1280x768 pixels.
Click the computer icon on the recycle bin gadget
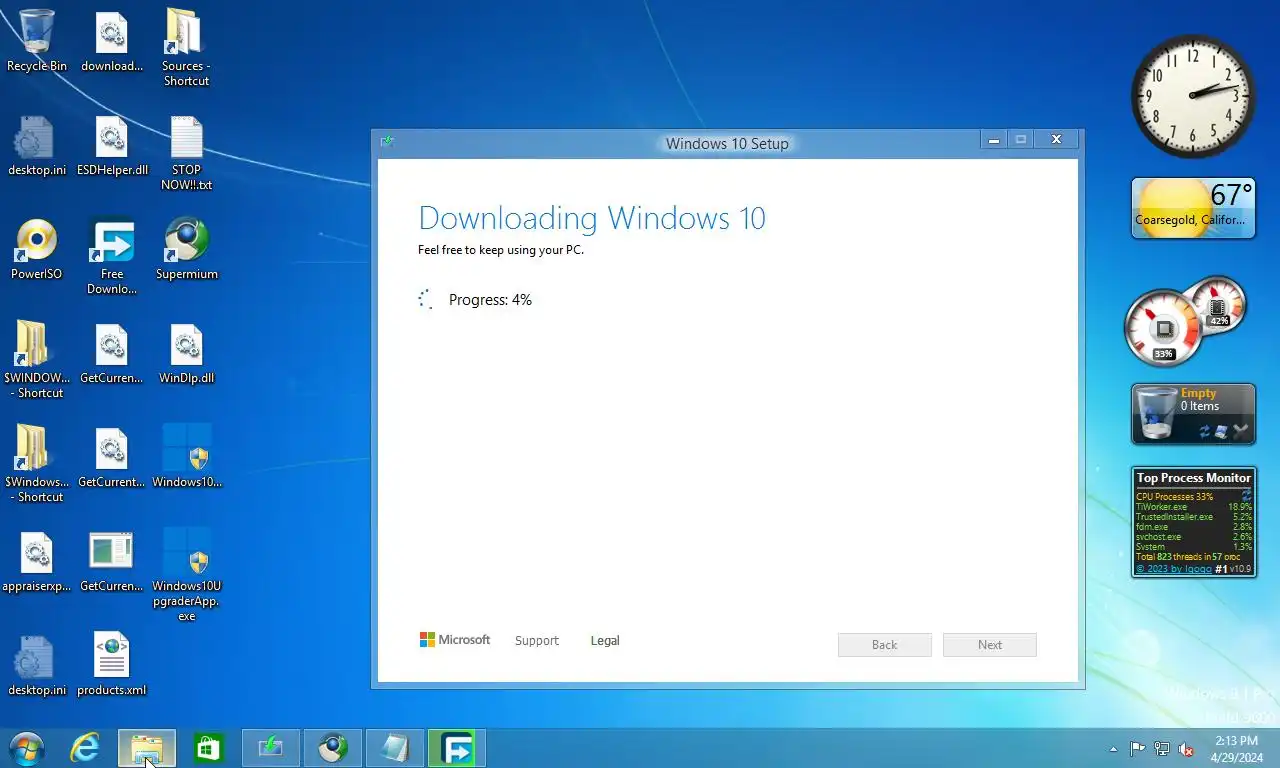(1222, 431)
